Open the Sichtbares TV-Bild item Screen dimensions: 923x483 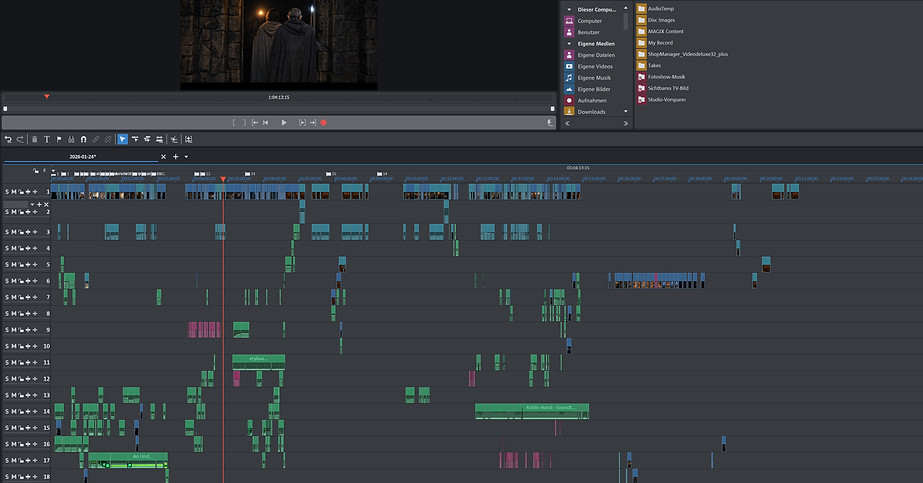(x=663, y=88)
